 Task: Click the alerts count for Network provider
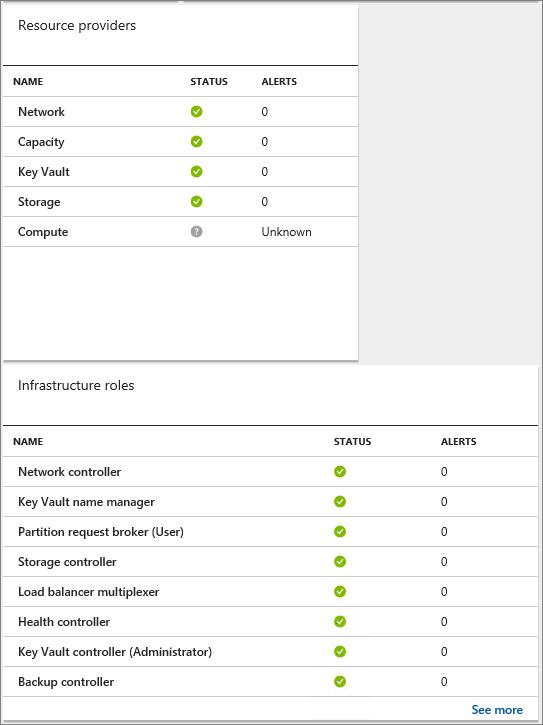pos(265,111)
